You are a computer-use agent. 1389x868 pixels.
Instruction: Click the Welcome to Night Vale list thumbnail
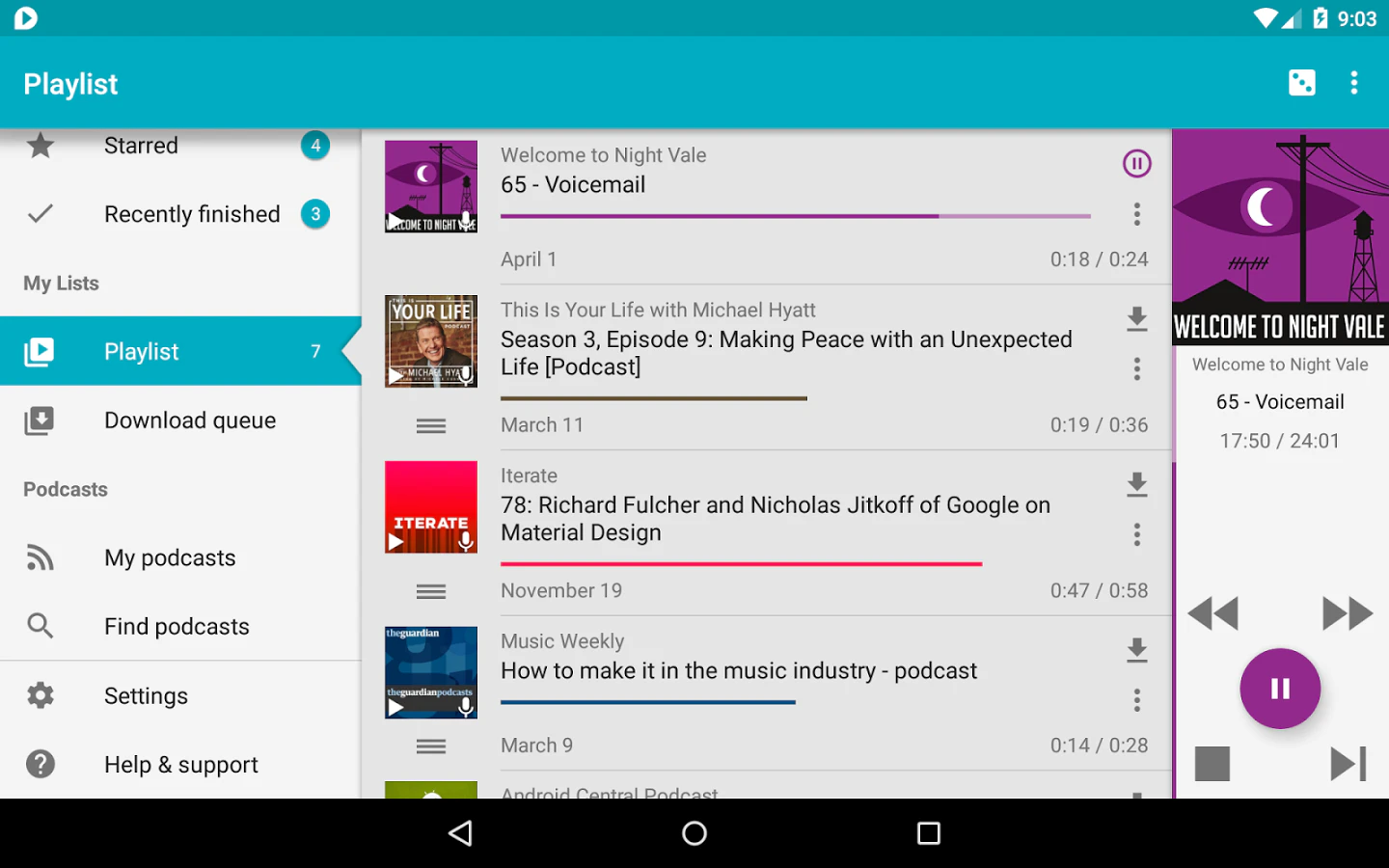[x=431, y=187]
